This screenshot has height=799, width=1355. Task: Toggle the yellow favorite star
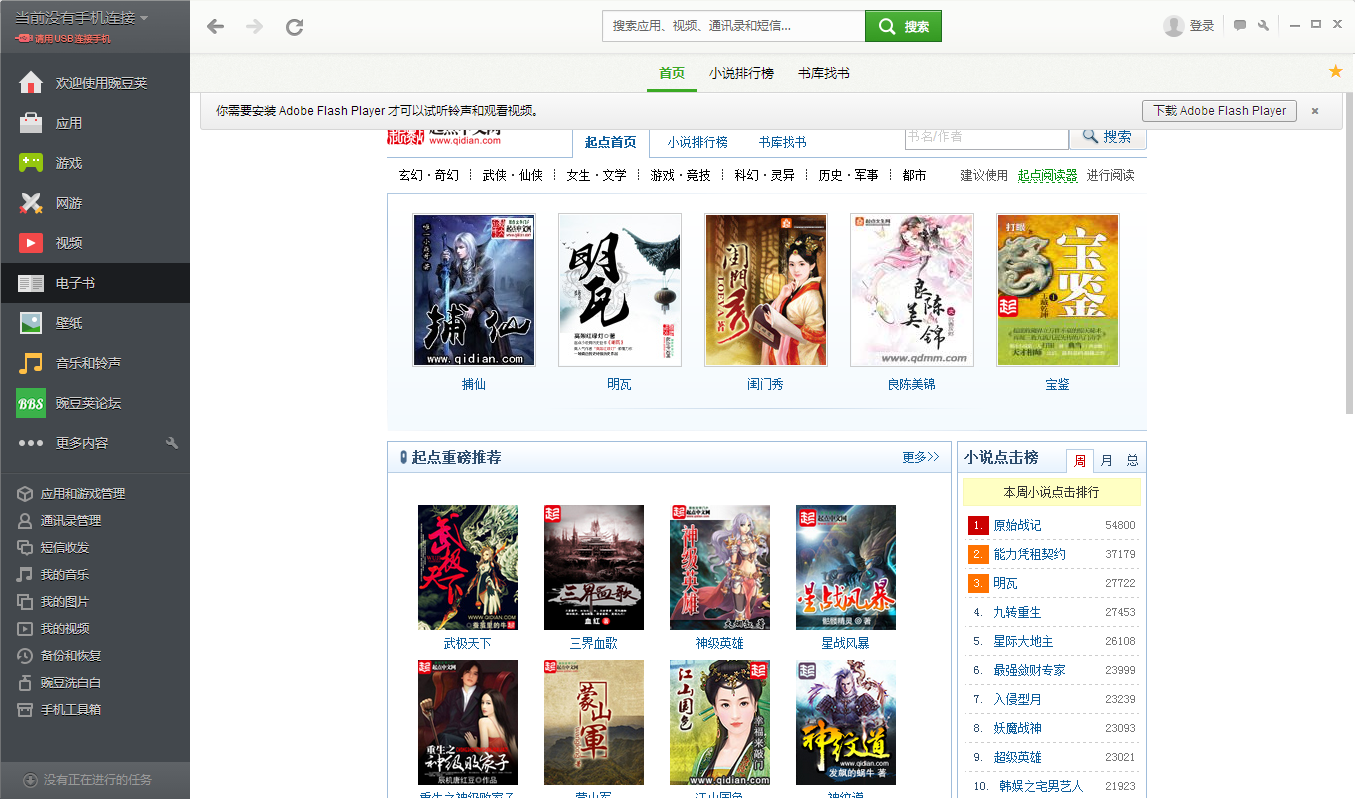coord(1334,72)
